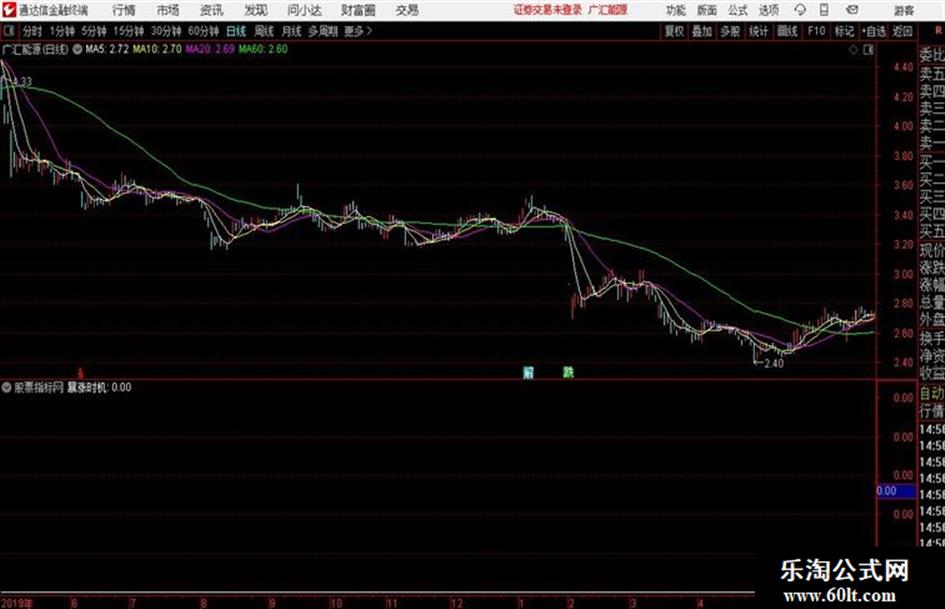Click the 统计 statistics toolbar button
Screen dimensions: 945x609
point(758,31)
